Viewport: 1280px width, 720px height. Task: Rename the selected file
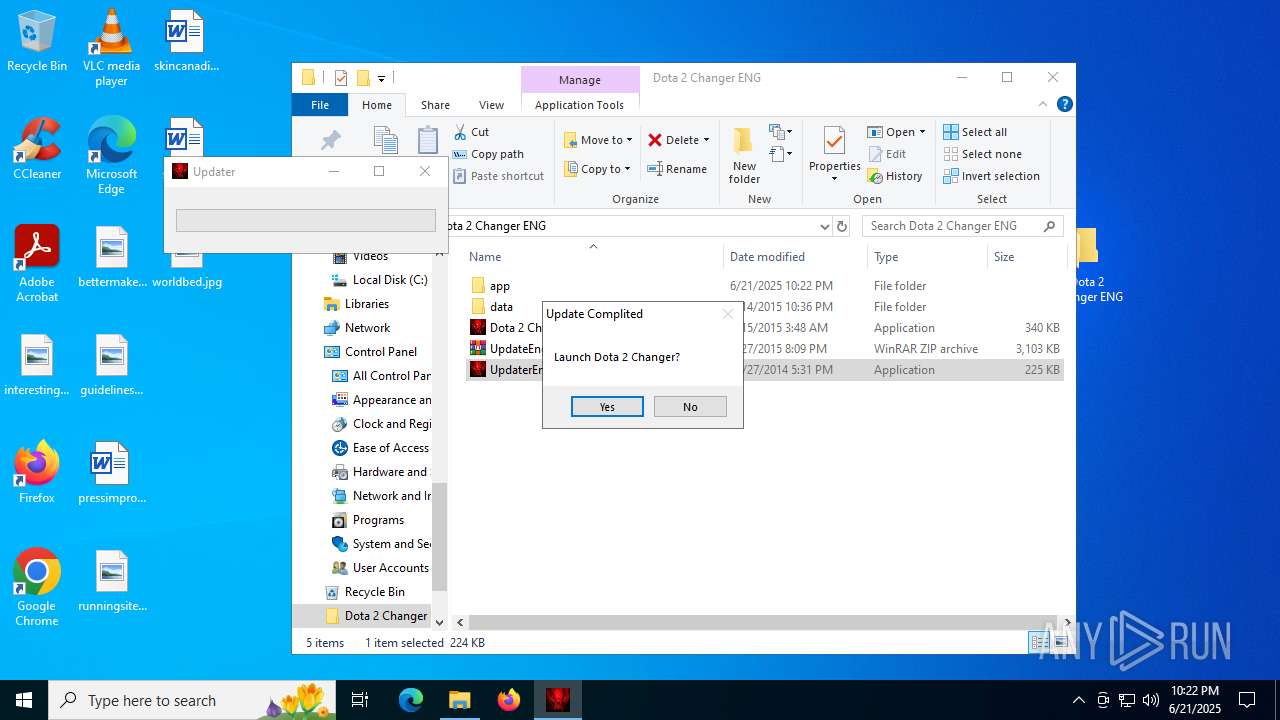tap(677, 169)
